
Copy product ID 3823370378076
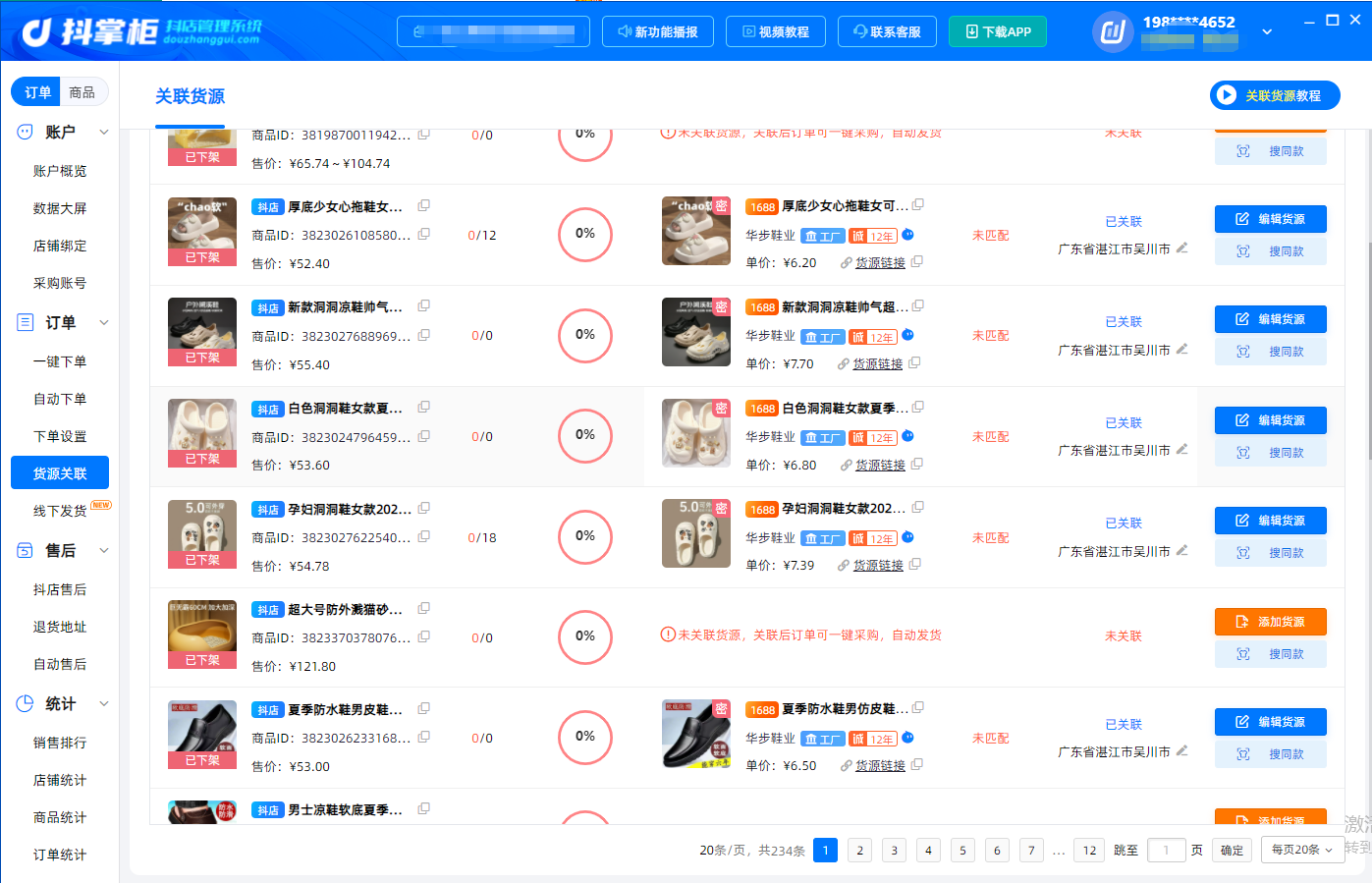tap(424, 636)
